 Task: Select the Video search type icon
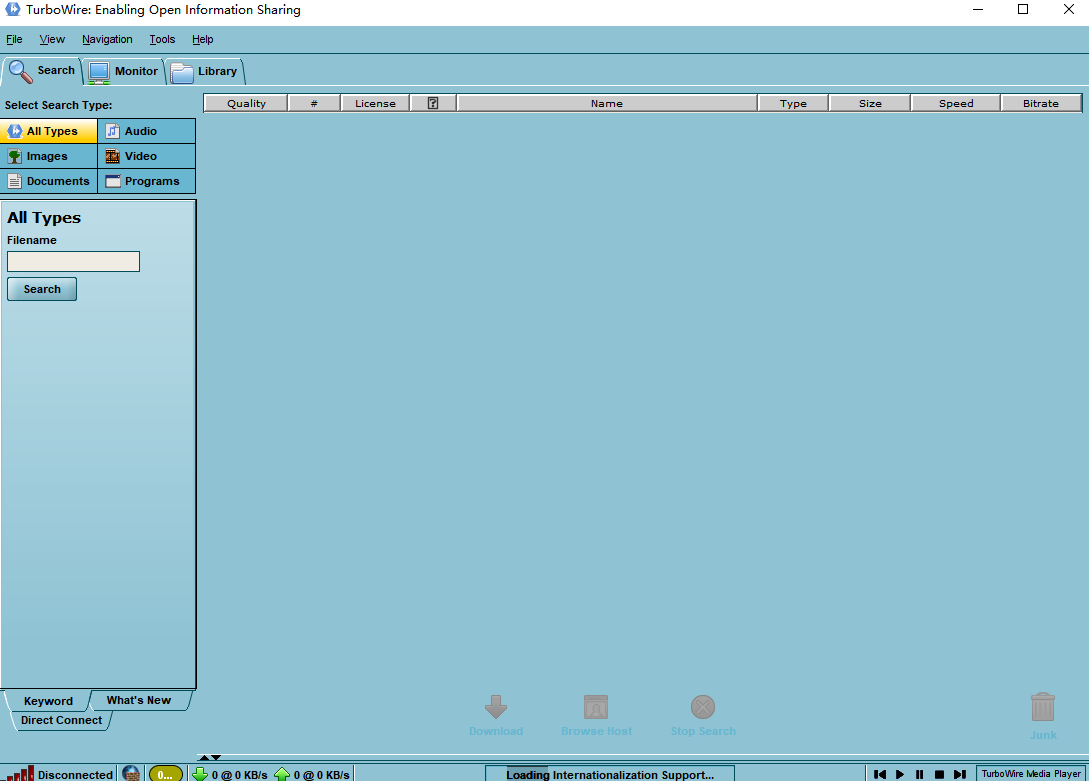tap(113, 156)
